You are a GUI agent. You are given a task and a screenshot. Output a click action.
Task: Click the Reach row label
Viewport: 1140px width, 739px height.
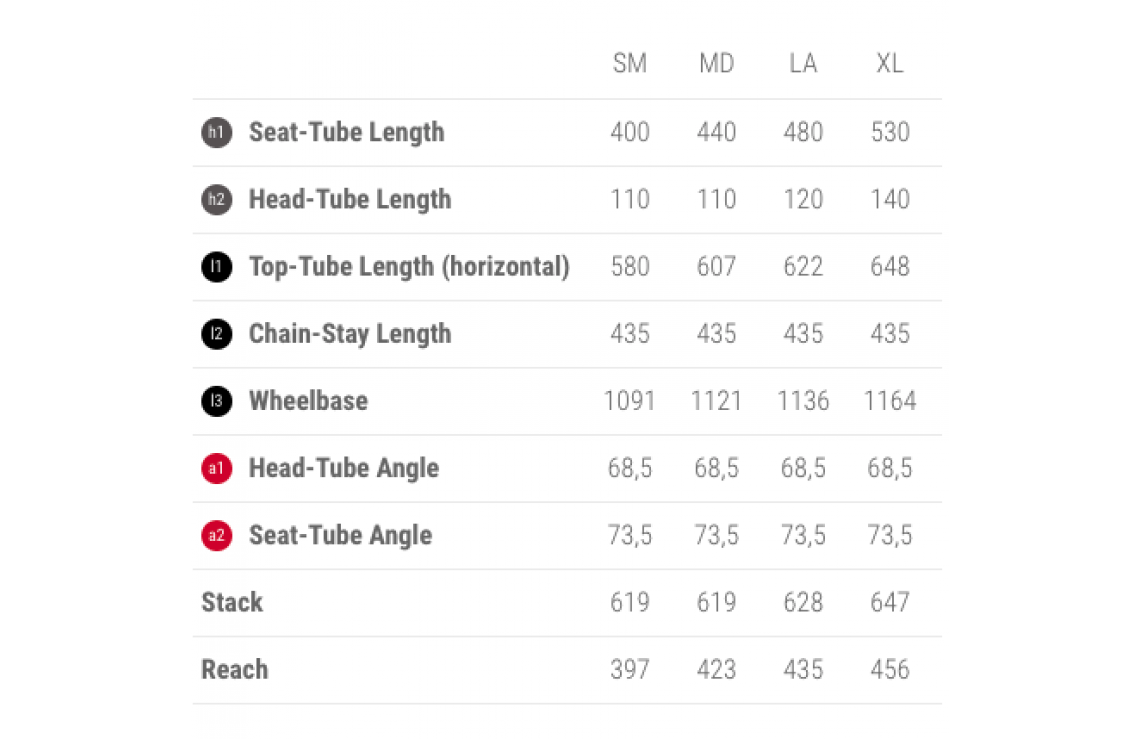235,669
